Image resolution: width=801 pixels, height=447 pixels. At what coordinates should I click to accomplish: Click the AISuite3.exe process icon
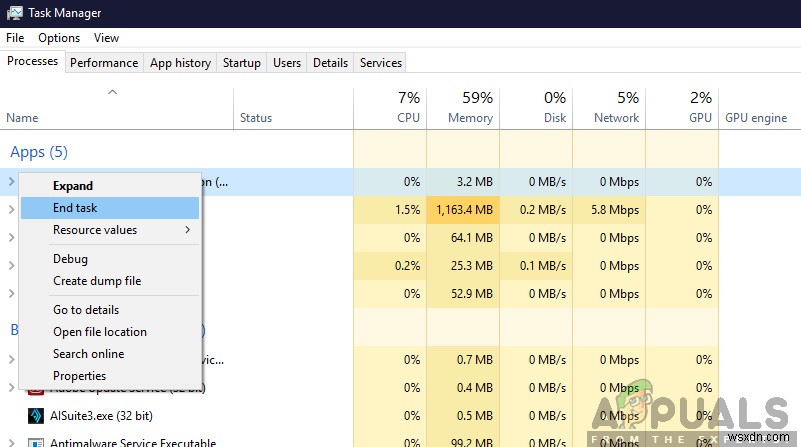(x=35, y=416)
